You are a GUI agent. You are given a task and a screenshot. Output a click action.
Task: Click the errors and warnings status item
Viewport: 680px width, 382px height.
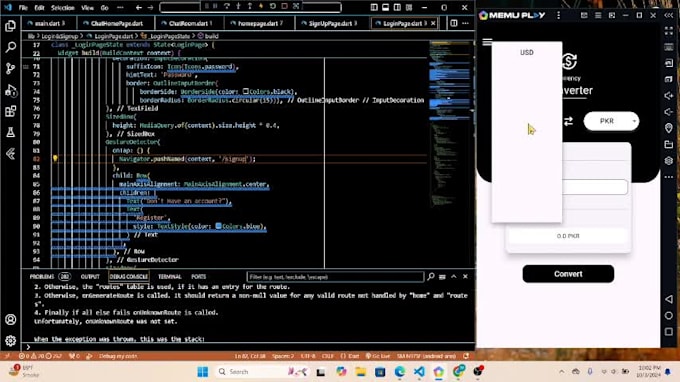point(40,356)
